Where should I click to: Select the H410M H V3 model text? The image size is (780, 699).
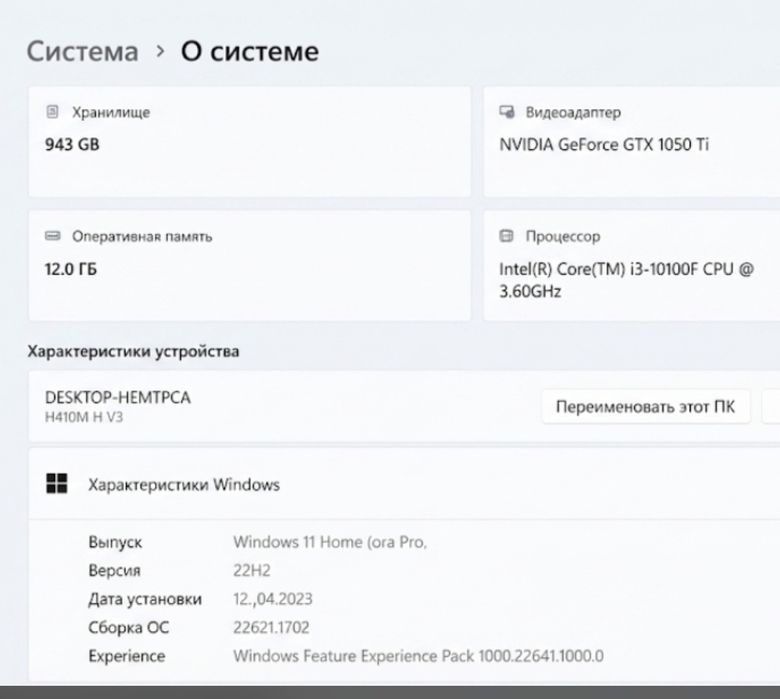(x=84, y=417)
